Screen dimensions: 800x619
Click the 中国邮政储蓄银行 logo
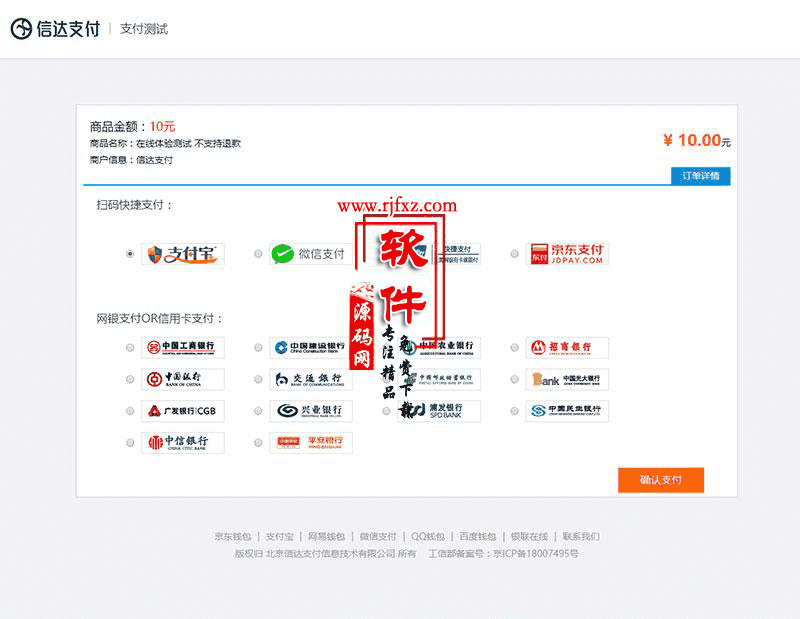click(439, 380)
